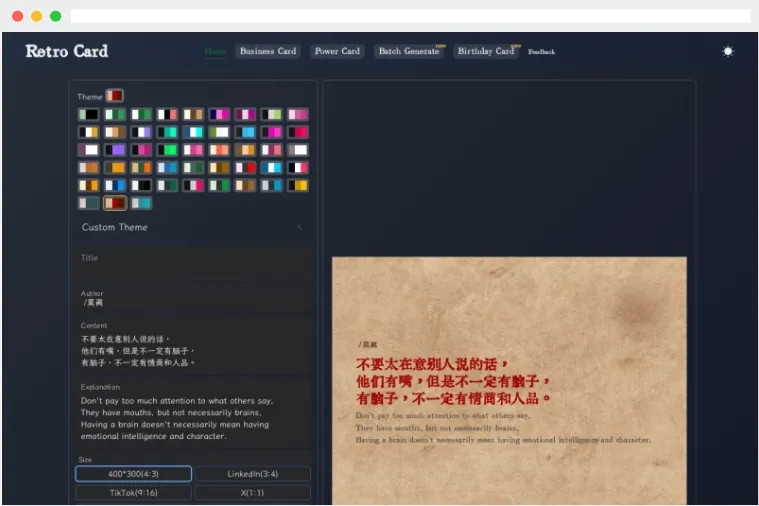
Task: Select the black theme swatch in first row
Action: point(89,115)
